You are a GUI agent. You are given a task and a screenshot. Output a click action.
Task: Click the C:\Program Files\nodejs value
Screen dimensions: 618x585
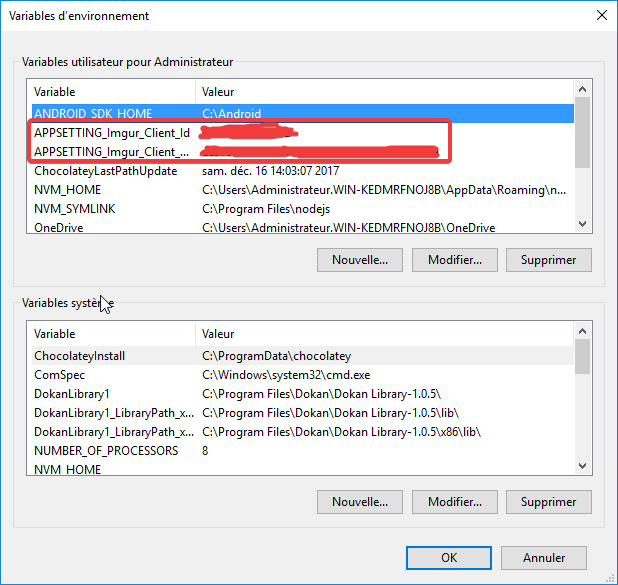[x=266, y=209]
